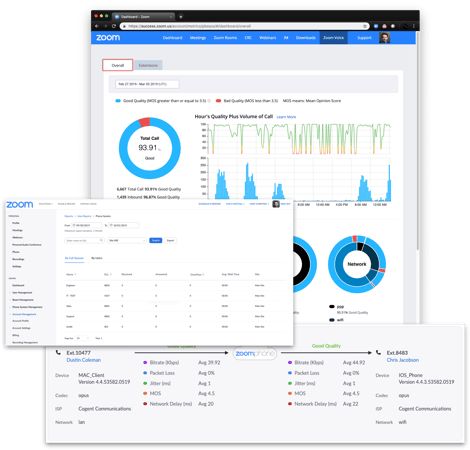470x450 pixels.
Task: Bookmark the page with the star icon
Action: point(365,26)
